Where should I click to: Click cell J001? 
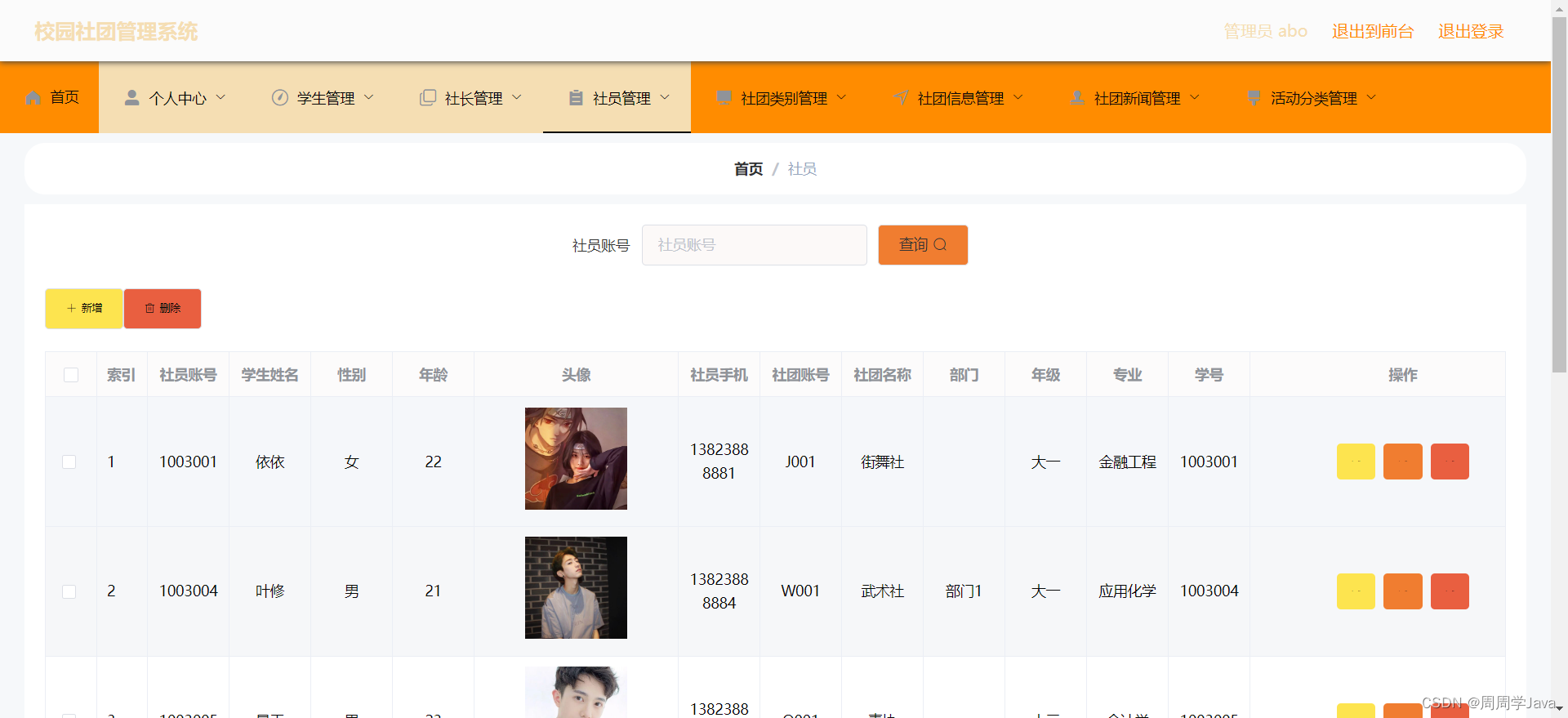click(800, 462)
